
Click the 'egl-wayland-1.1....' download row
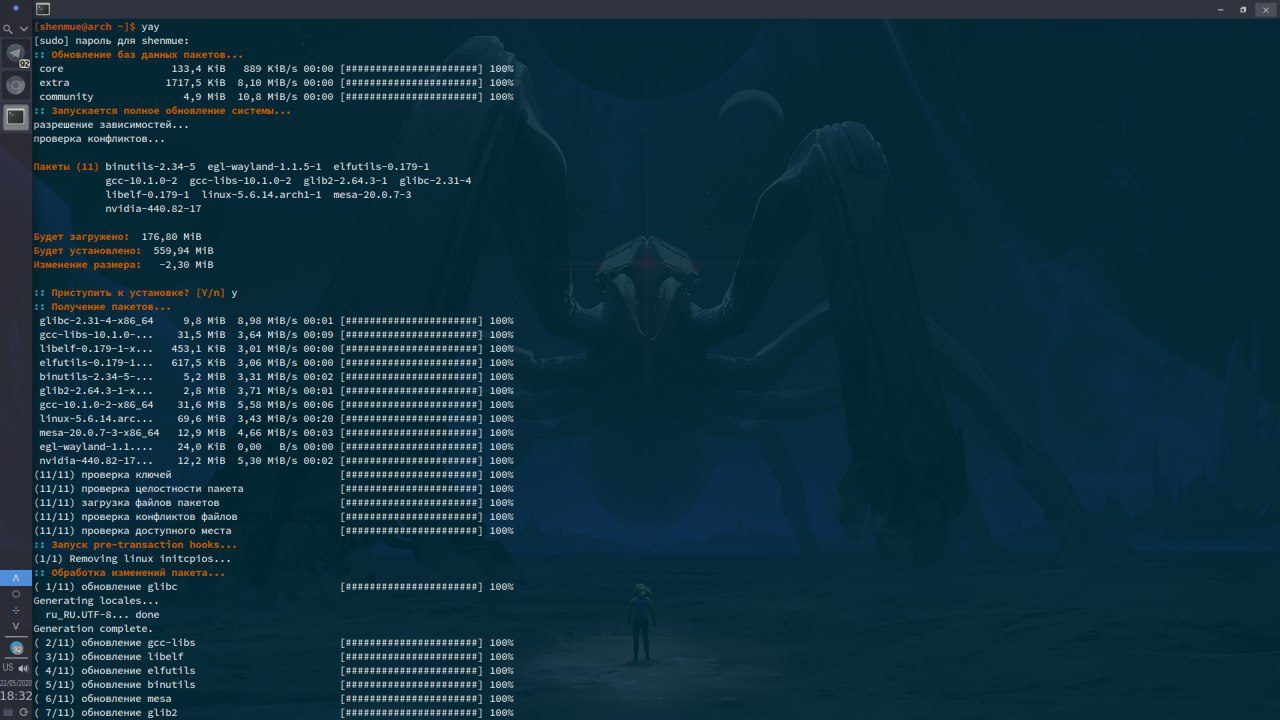coord(276,447)
